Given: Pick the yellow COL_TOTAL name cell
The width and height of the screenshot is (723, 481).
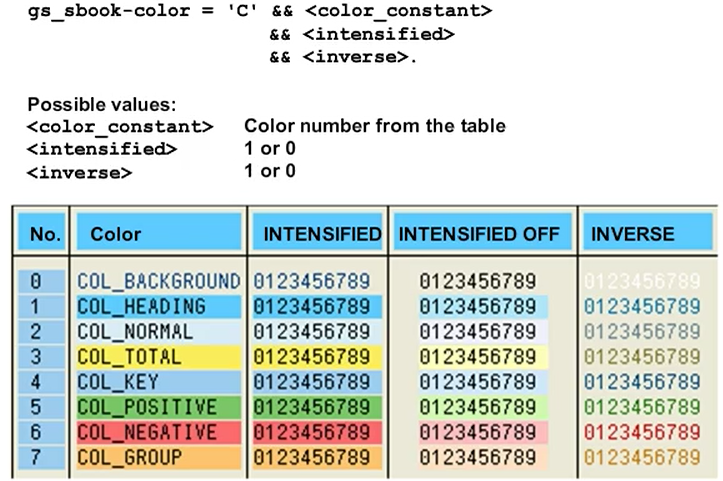Looking at the screenshot, I should 158,357.
